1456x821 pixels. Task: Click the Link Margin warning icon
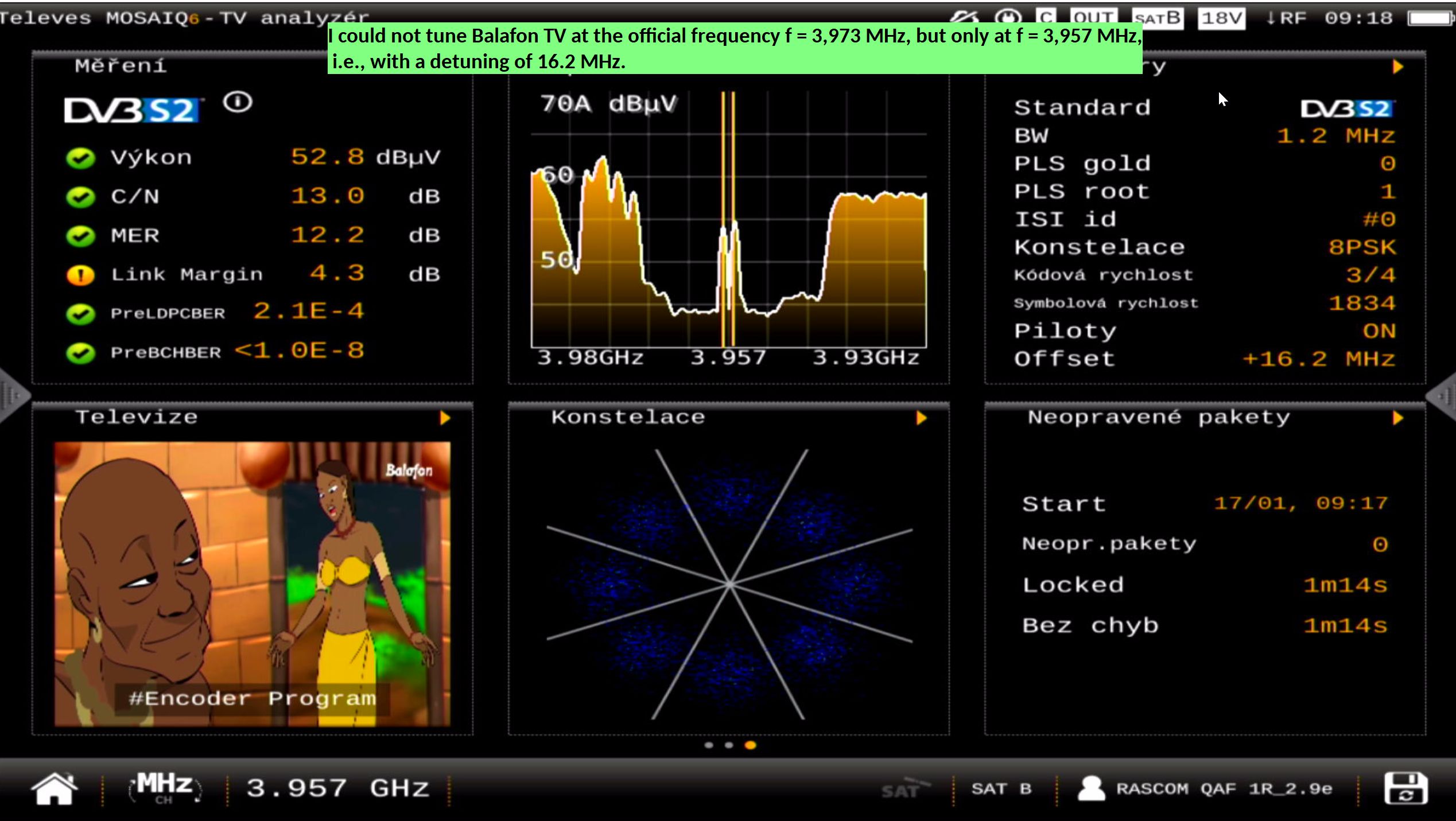click(x=80, y=275)
